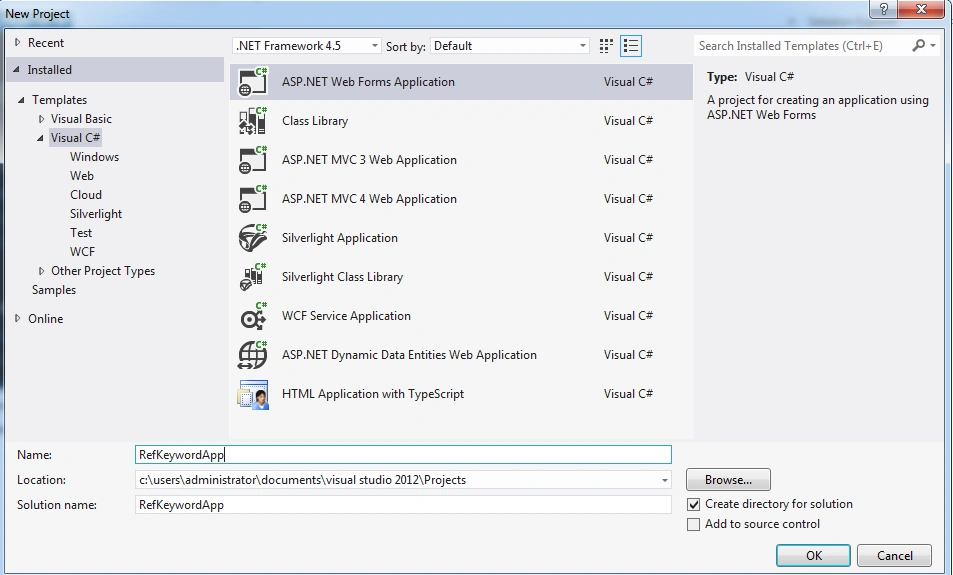Open the search options dropdown arrow
The image size is (953, 575).
click(933, 46)
